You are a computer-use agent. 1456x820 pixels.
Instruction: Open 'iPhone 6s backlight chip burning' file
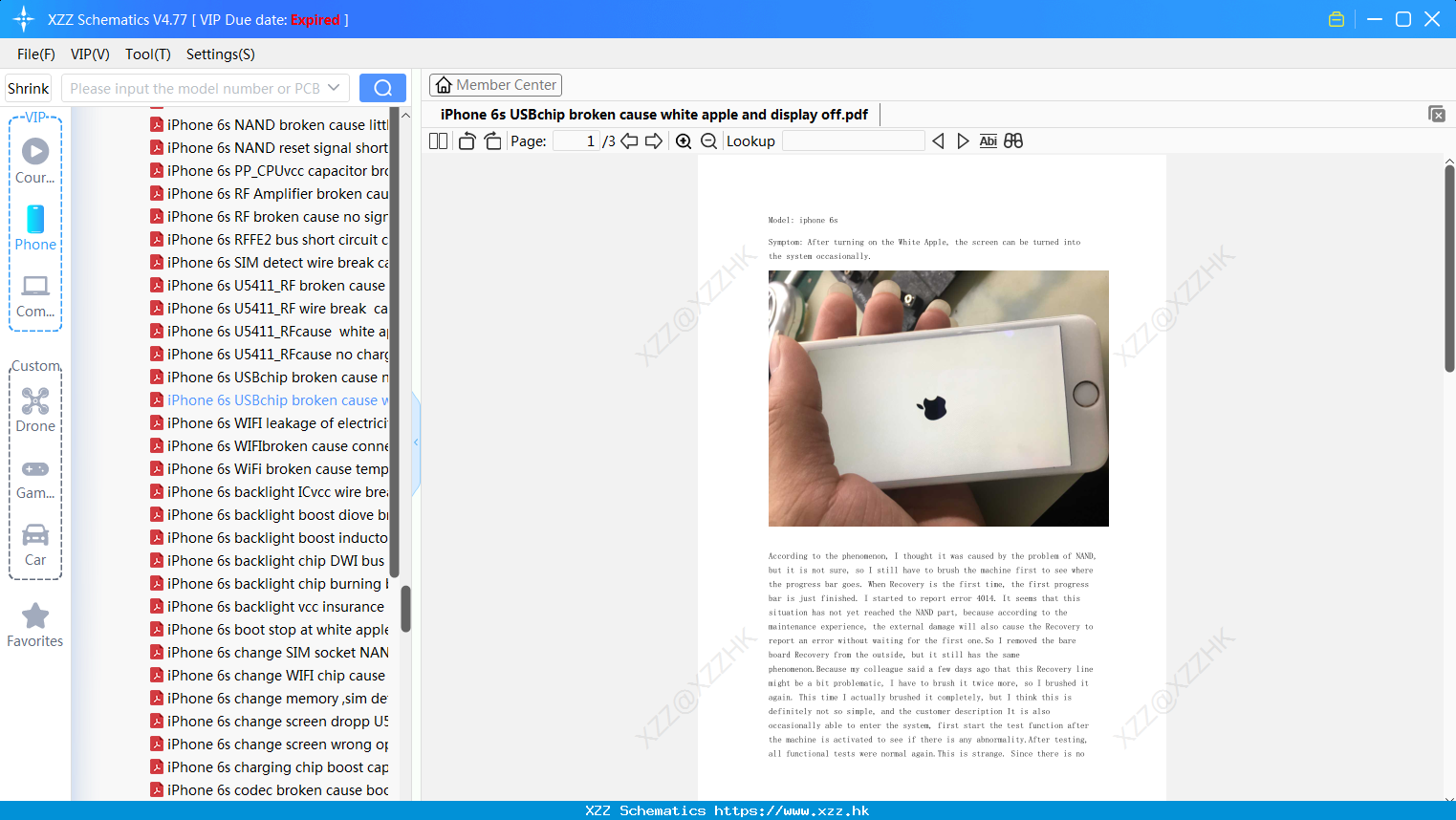pos(270,584)
